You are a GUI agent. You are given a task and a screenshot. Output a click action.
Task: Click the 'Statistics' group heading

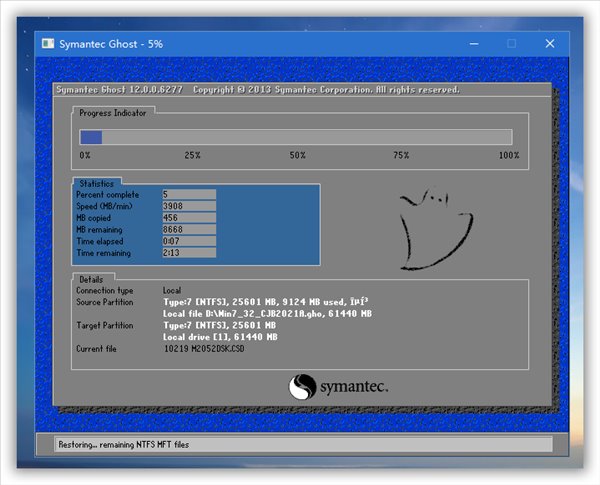(96, 184)
